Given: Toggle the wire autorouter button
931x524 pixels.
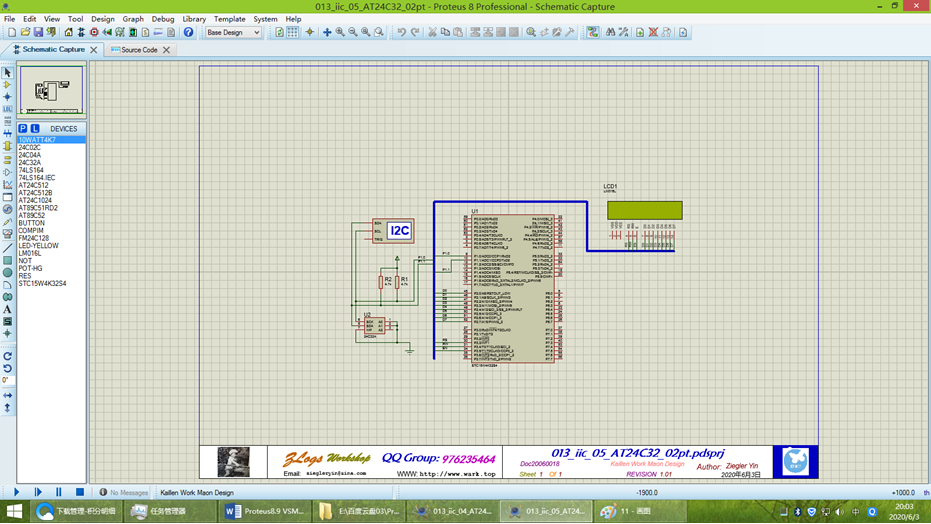Looking at the screenshot, I should tap(593, 32).
